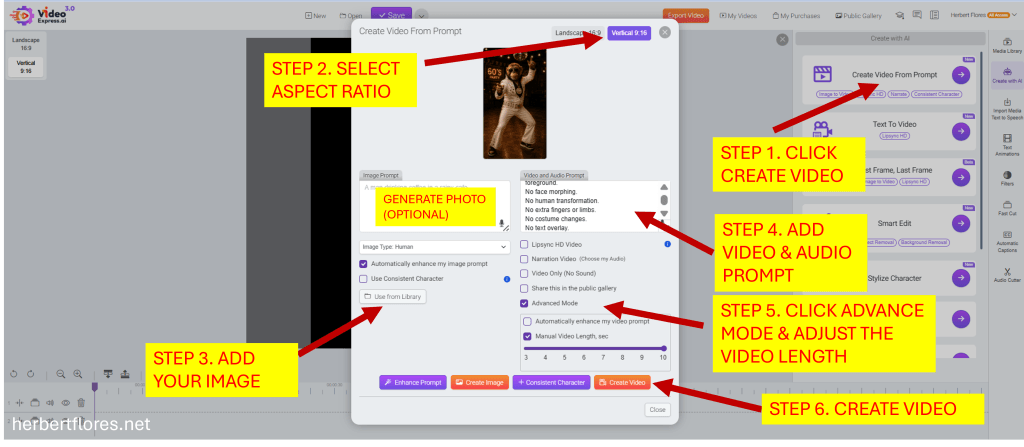
Task: Enable Use Consistent Character checkbox
Action: 363,278
